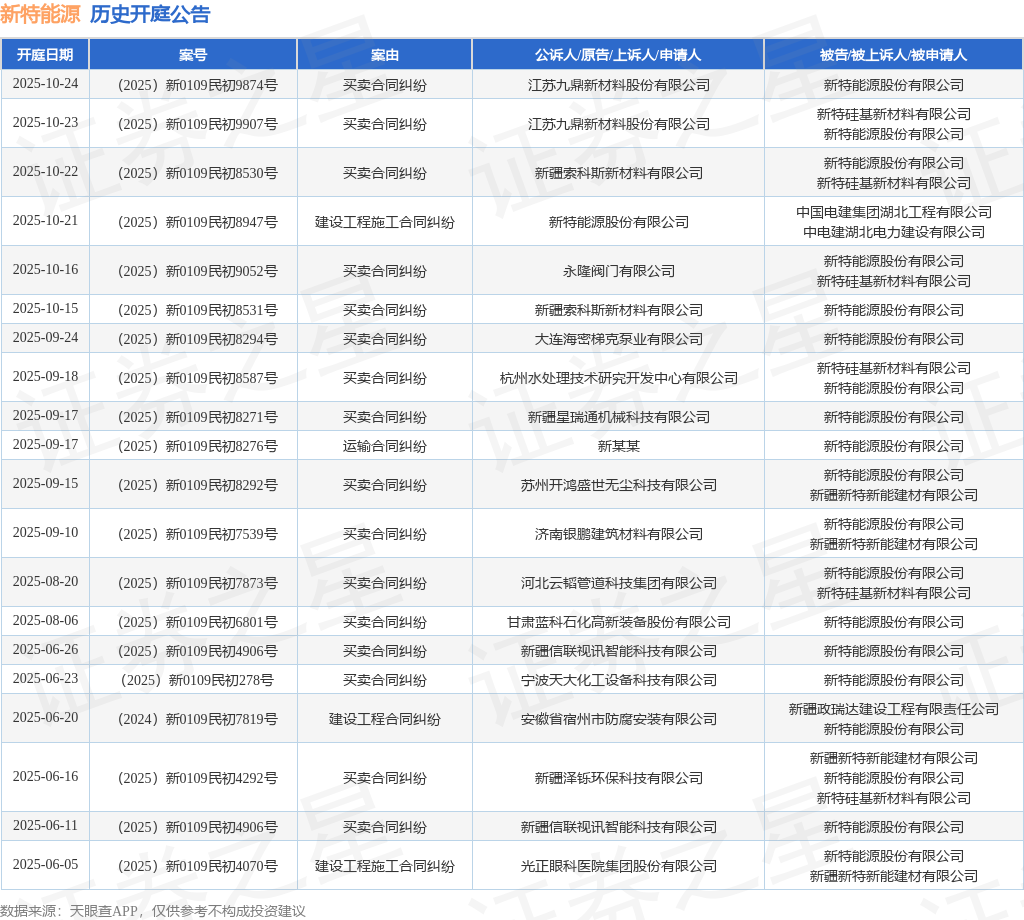Image resolution: width=1024 pixels, height=920 pixels.
Task: Select date cell 2025-08-06
Action: click(x=45, y=620)
